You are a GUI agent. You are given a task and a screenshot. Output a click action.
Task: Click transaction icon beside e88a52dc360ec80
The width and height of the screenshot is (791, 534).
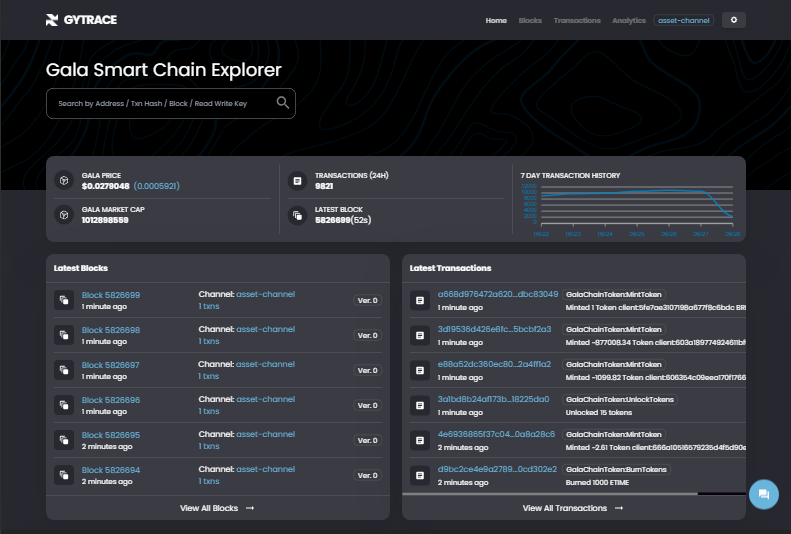(x=420, y=370)
